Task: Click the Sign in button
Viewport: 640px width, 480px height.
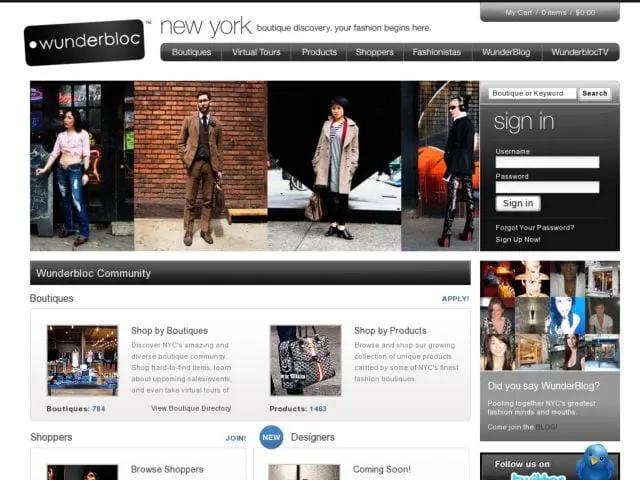Action: tap(518, 203)
